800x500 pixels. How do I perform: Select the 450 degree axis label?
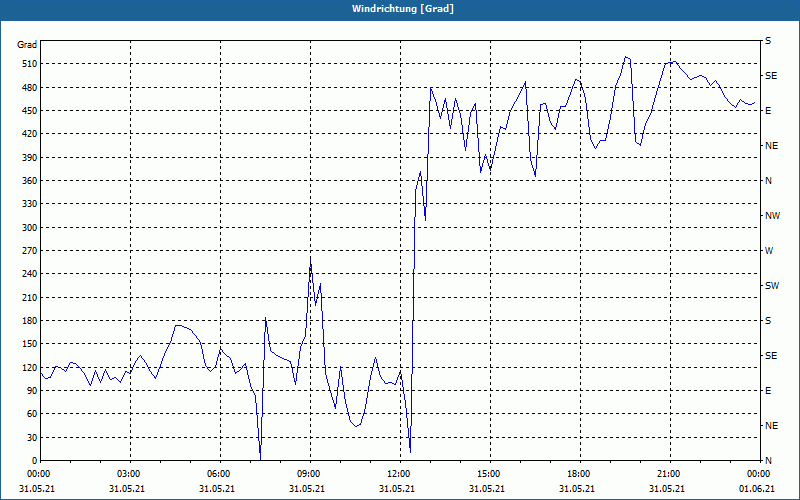click(x=30, y=111)
